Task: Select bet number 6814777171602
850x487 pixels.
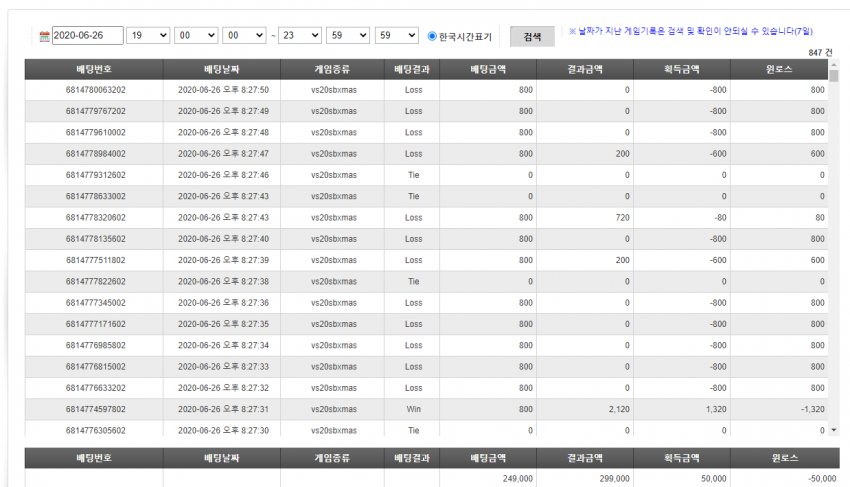Action: pyautogui.click(x=95, y=324)
